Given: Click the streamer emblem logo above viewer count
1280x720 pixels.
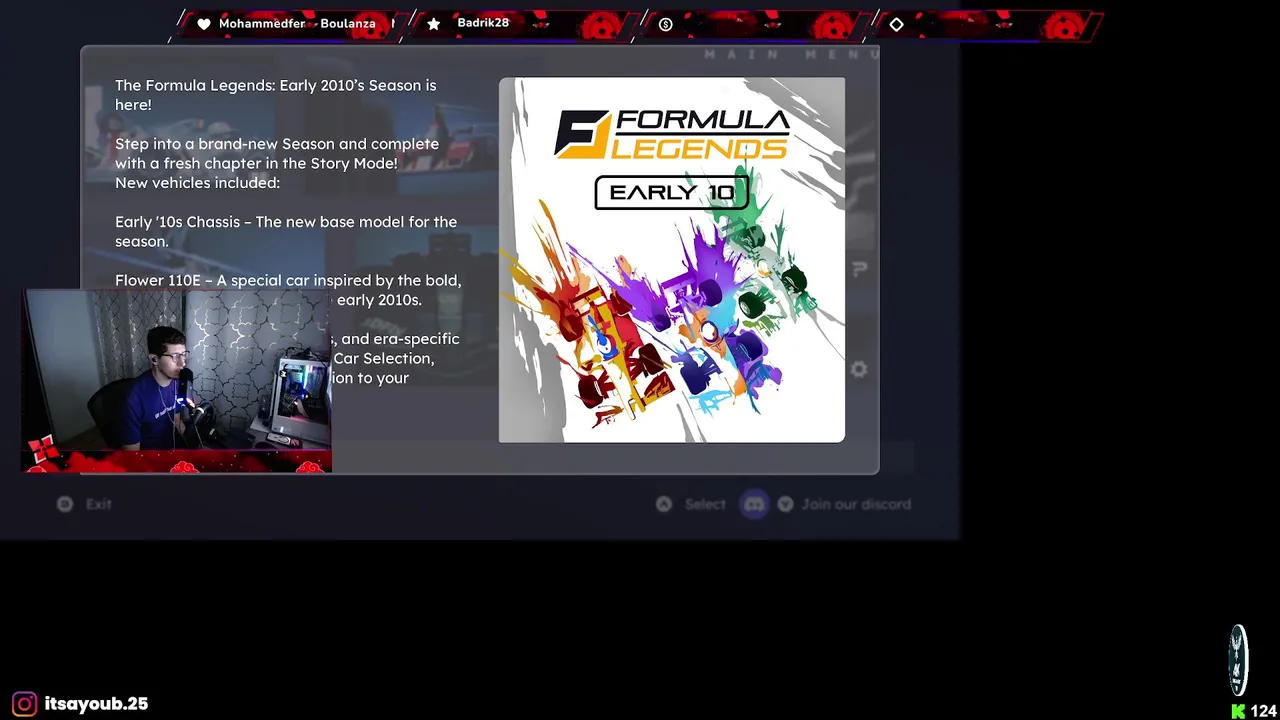Looking at the screenshot, I should (1238, 660).
